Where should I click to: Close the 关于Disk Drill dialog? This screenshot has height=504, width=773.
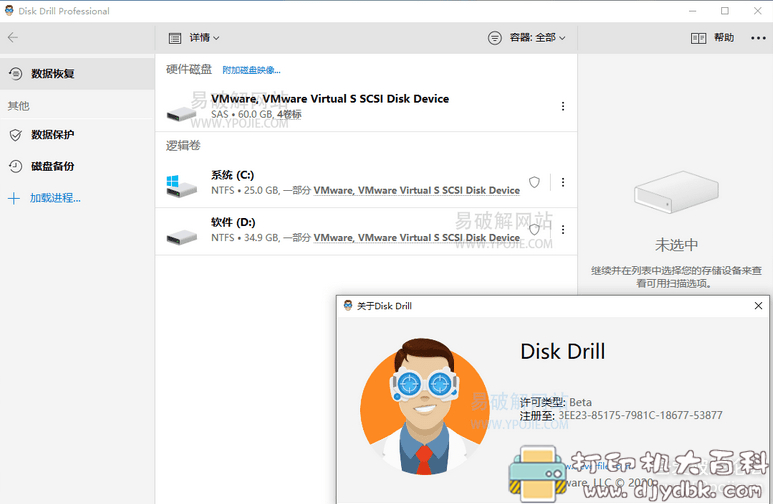[758, 306]
